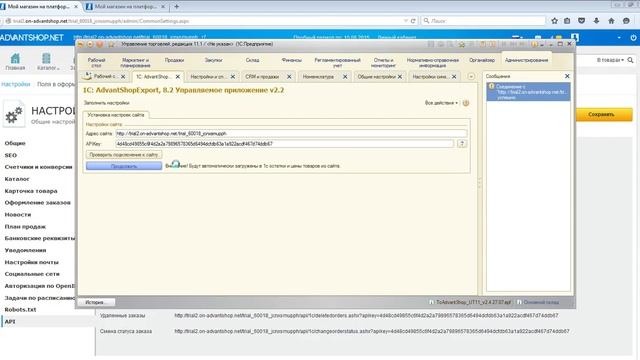The width and height of the screenshot is (640, 360).
Task: Select SEO in settings sidebar
Action: click(x=11, y=155)
